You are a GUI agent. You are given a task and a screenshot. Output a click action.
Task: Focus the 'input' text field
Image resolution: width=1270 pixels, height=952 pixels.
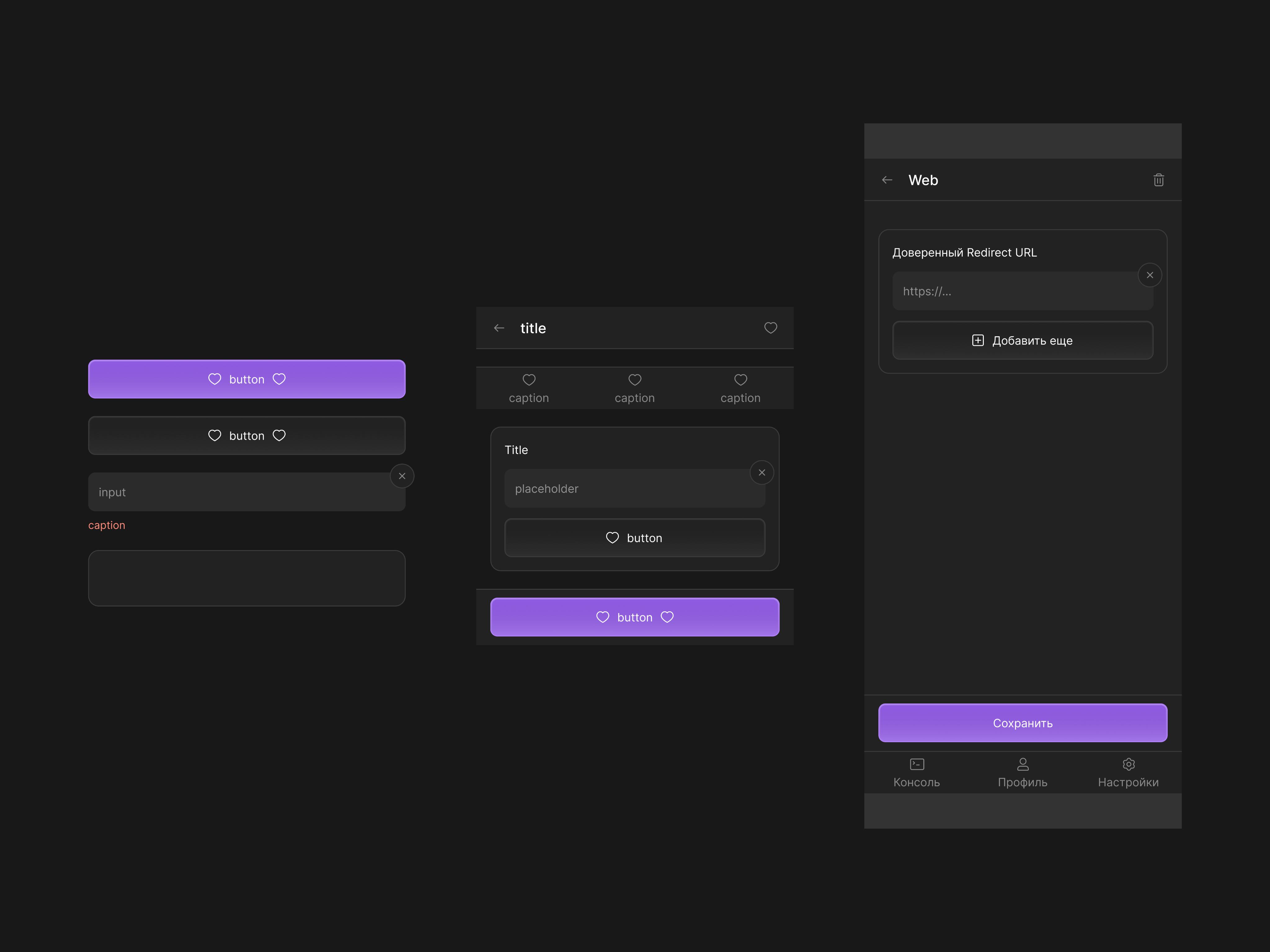point(247,492)
